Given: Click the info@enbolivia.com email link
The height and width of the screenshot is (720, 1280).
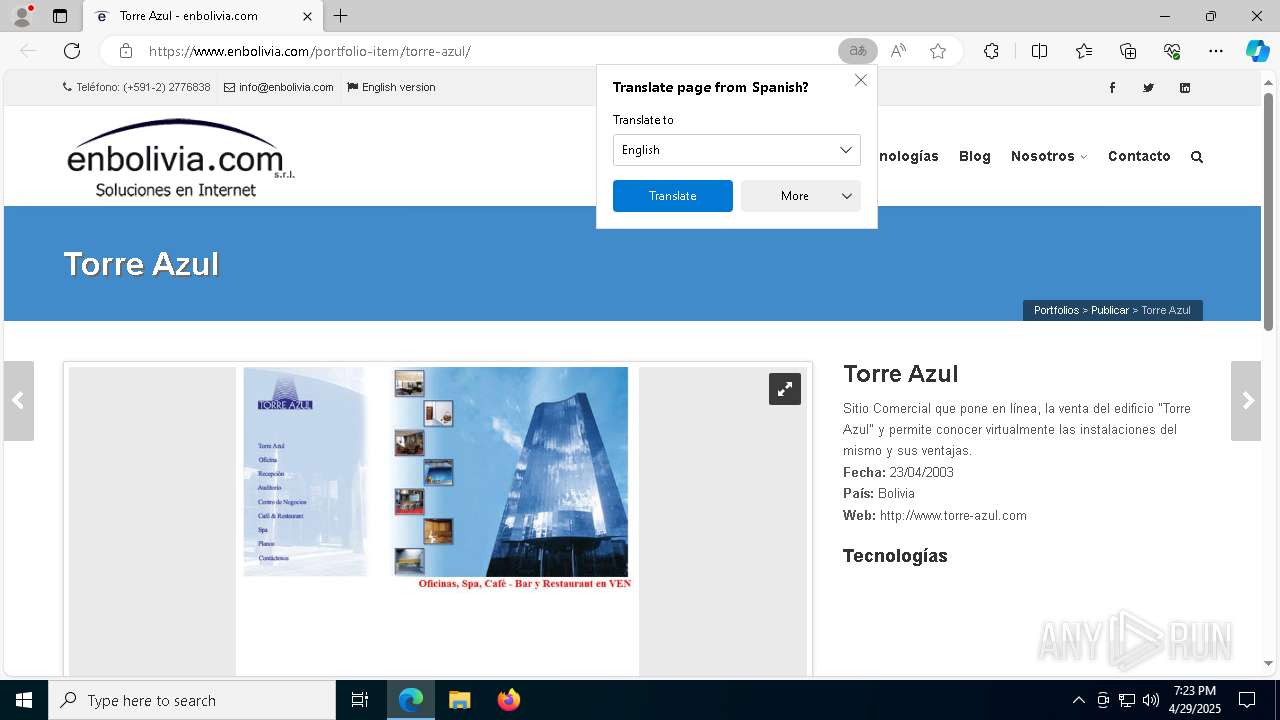Looking at the screenshot, I should tap(279, 87).
